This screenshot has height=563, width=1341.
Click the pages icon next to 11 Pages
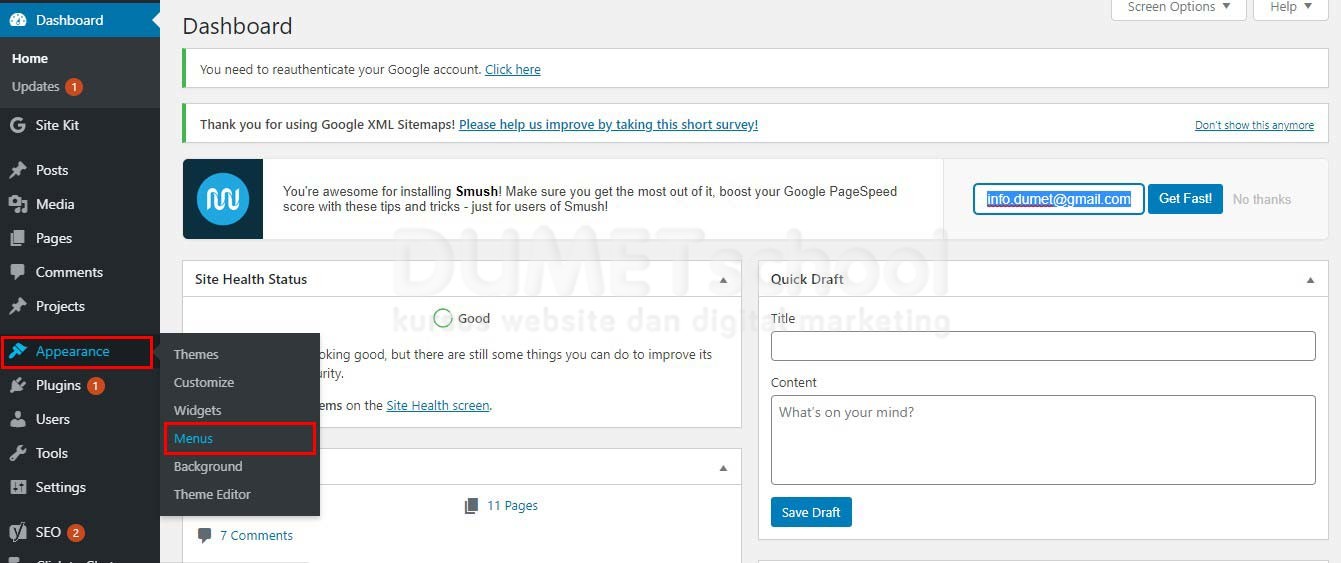click(472, 506)
